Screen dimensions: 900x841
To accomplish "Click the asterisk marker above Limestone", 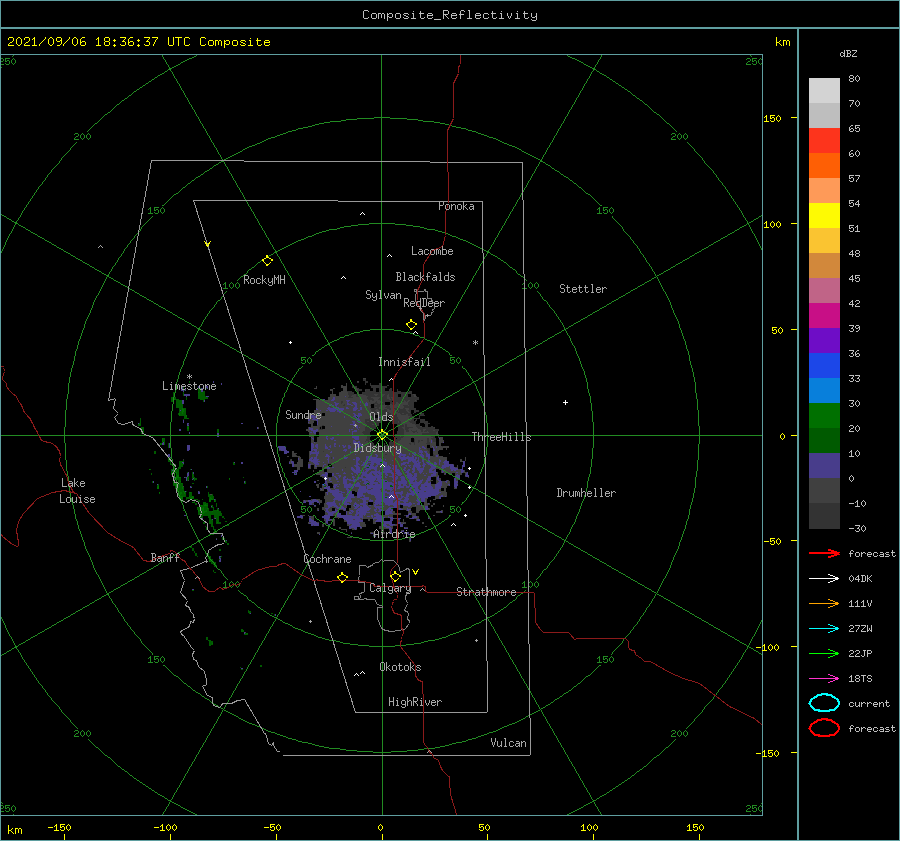I will click(x=189, y=377).
